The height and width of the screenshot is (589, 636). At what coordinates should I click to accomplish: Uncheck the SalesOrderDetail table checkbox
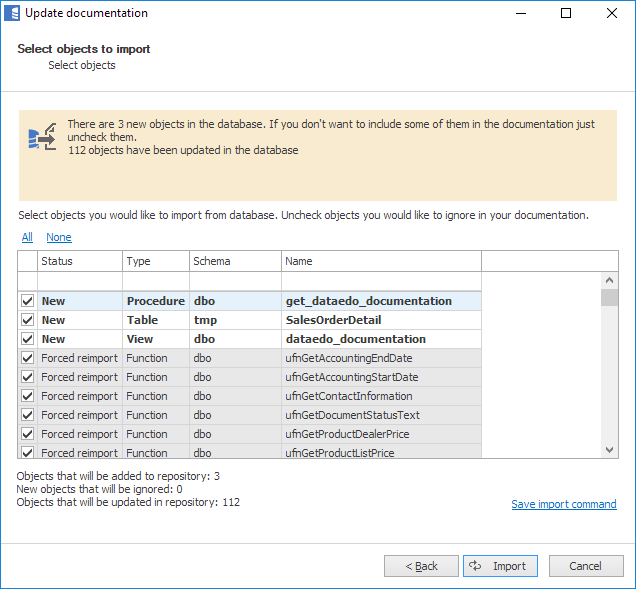point(28,320)
